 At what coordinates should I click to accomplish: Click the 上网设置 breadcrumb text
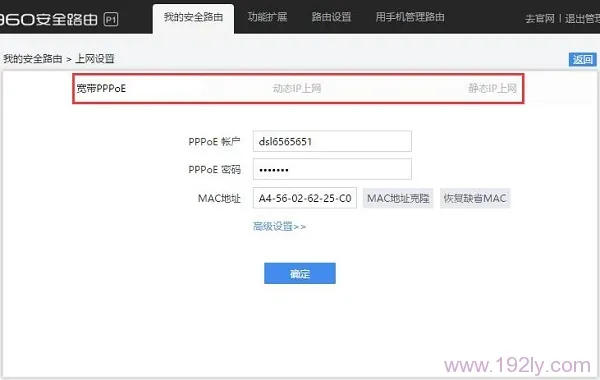pos(95,59)
